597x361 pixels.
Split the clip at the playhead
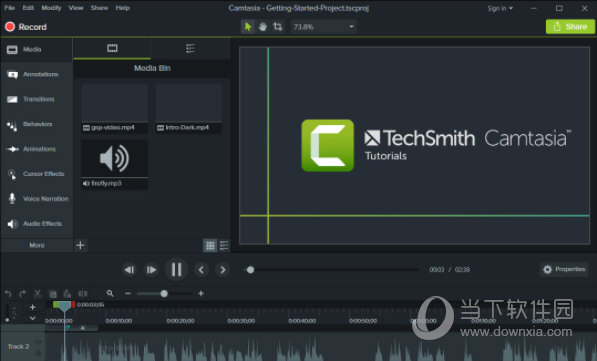point(83,294)
